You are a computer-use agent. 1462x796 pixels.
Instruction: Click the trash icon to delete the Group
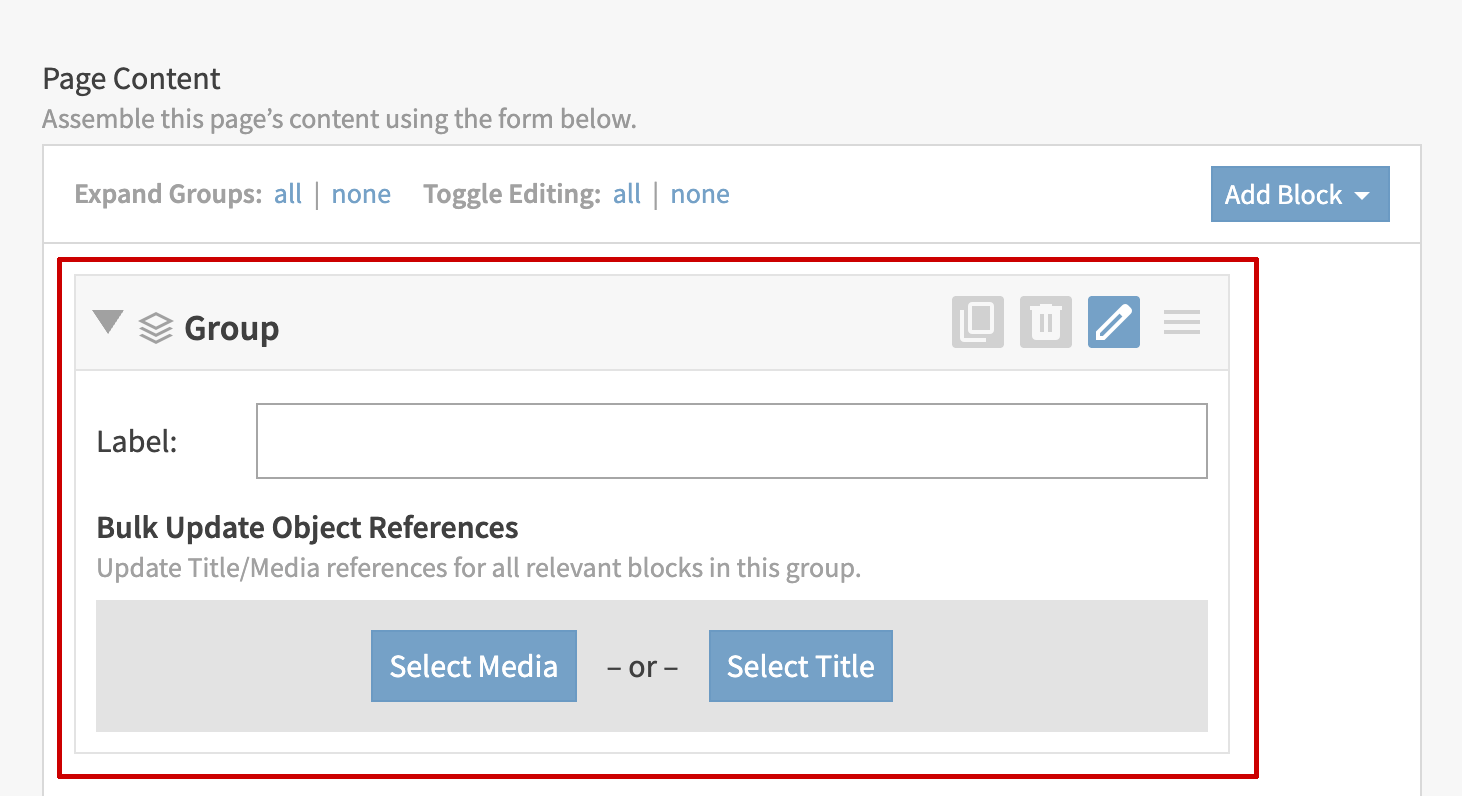coord(1045,322)
